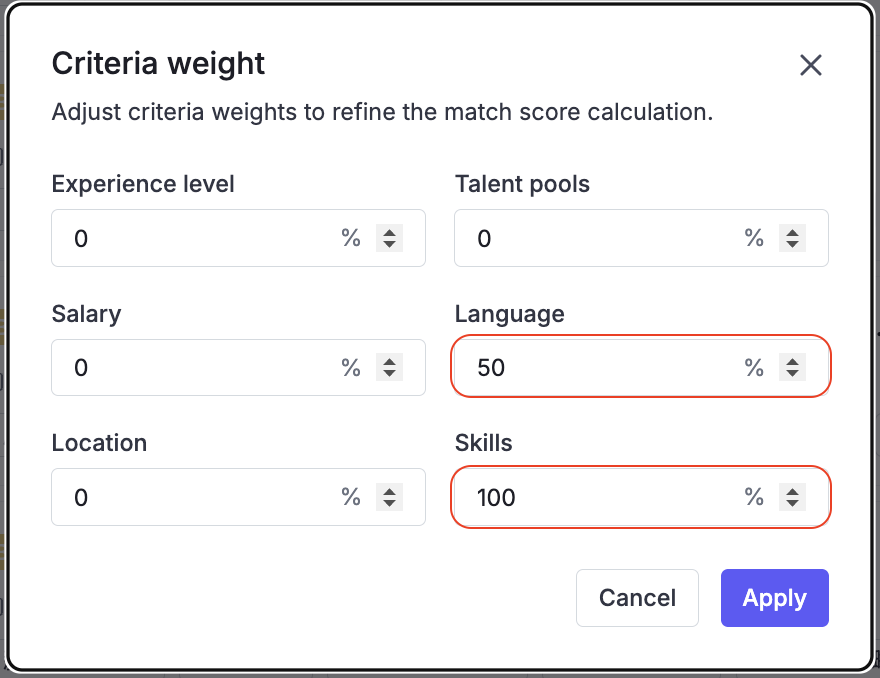Decrease Skills weight with down arrow

click(792, 503)
